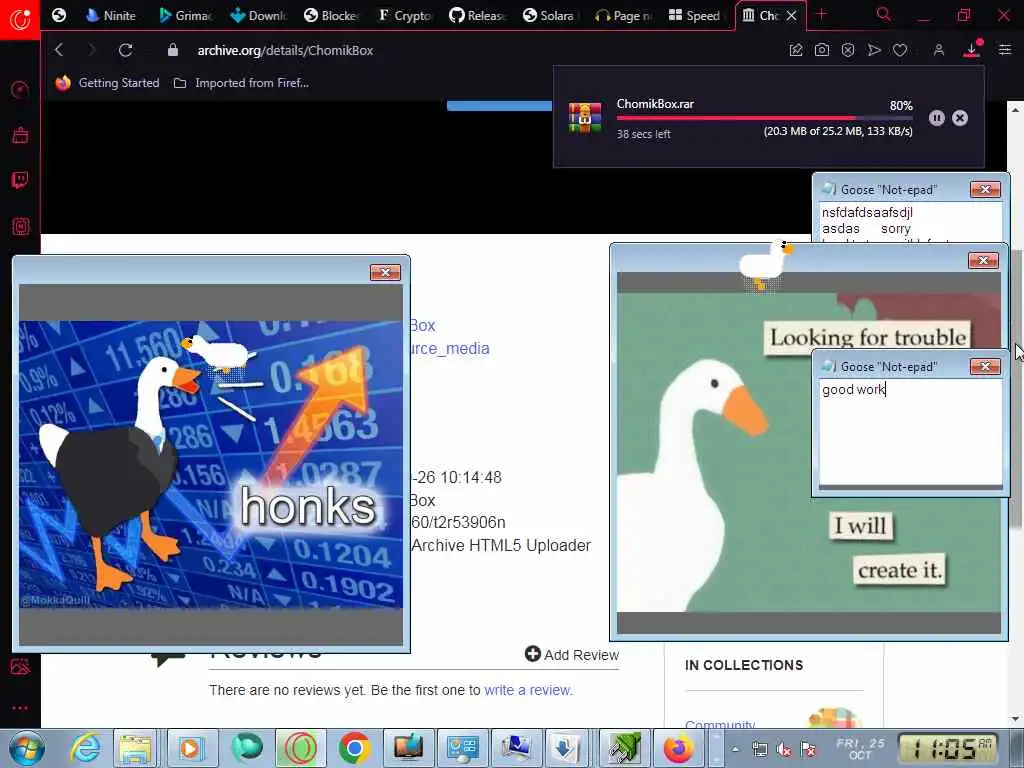Switch to the Speed Dial tab
Viewport: 1024px width, 768px height.
click(696, 15)
